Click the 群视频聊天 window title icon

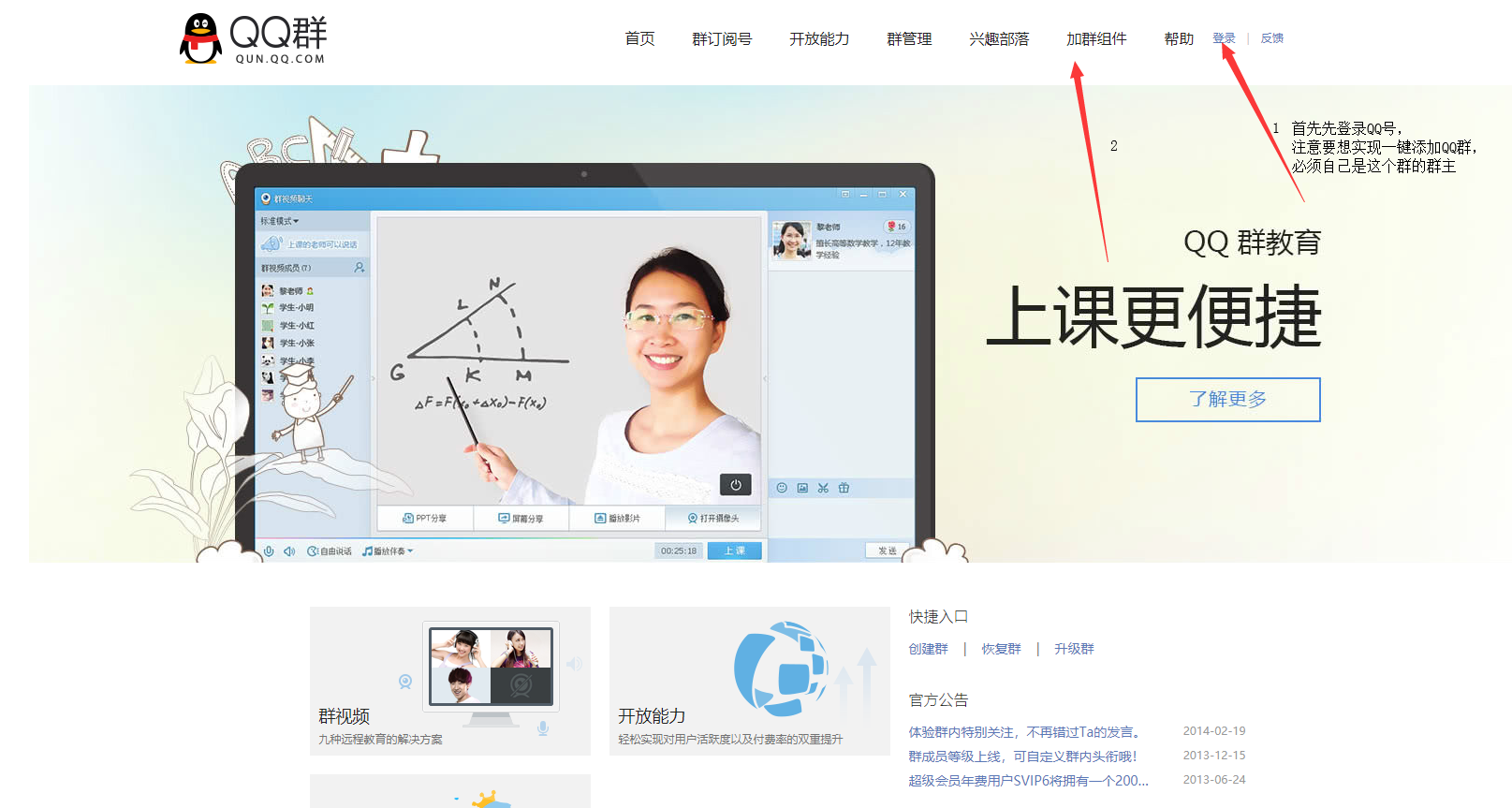pos(266,198)
